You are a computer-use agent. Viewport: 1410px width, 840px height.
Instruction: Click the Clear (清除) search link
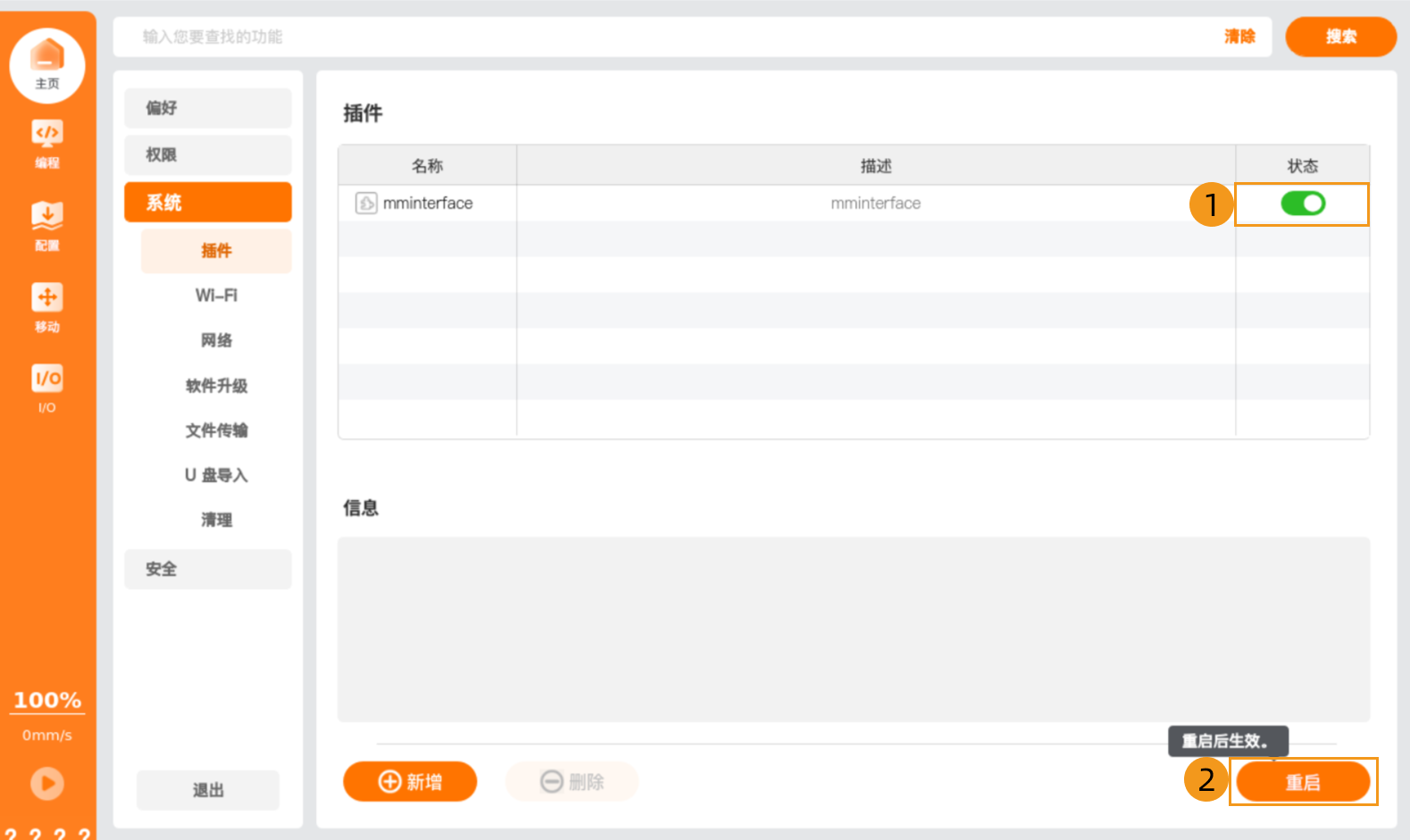[1239, 37]
